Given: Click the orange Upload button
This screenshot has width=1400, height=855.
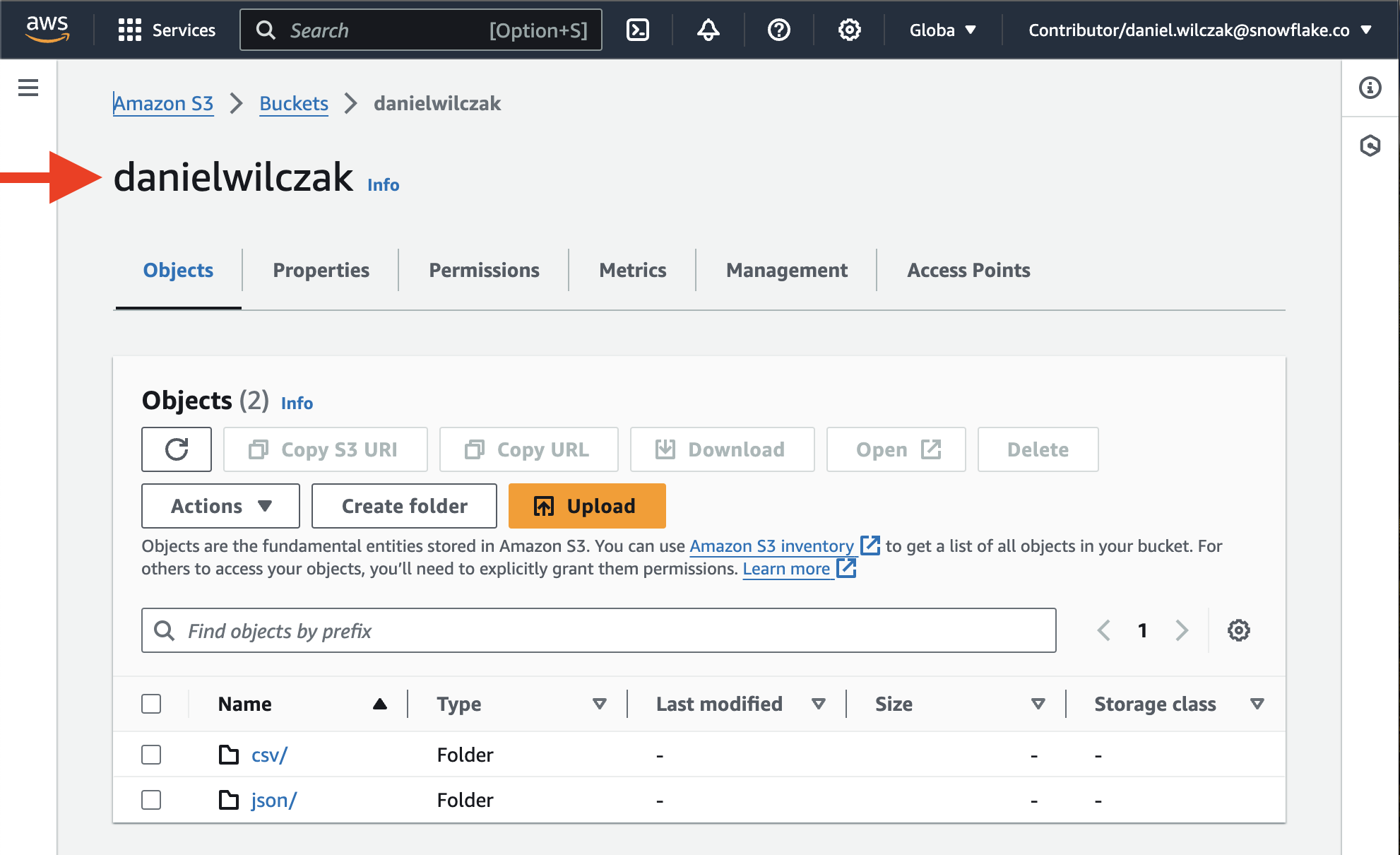Looking at the screenshot, I should click(x=586, y=506).
